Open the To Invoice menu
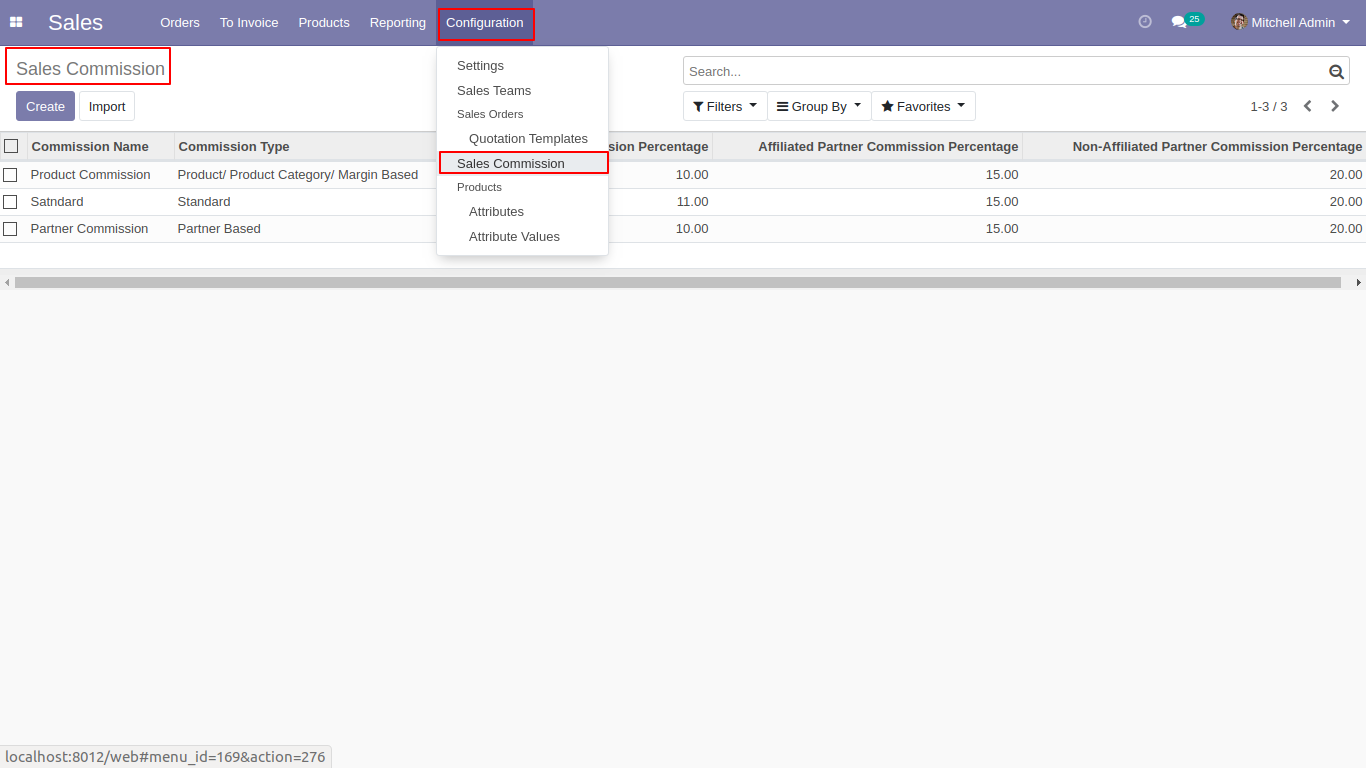Viewport: 1366px width, 768px height. (x=249, y=22)
